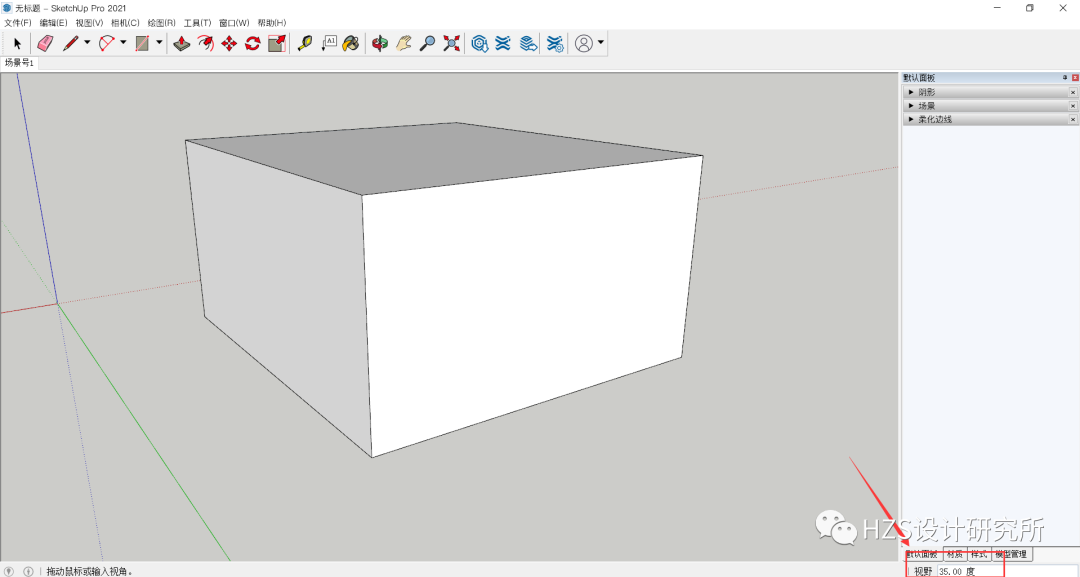Screen dimensions: 1080x577
Task: Open the 窗口 window menu
Action: click(233, 23)
